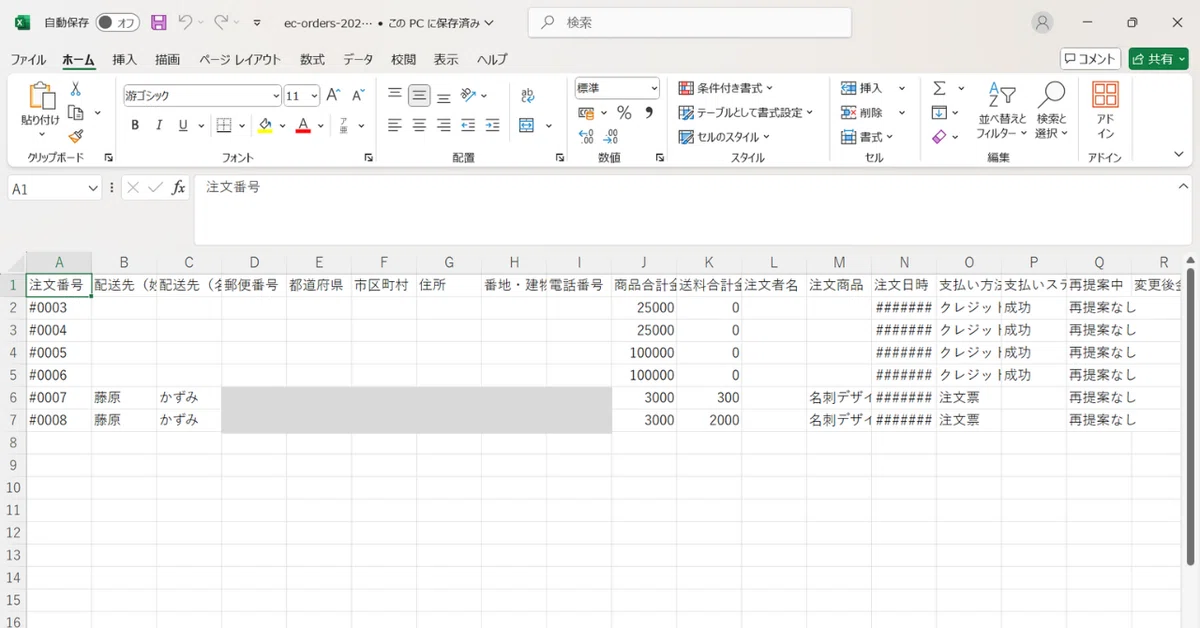The image size is (1200, 628).
Task: Switch to the データ tab
Action: tap(358, 59)
